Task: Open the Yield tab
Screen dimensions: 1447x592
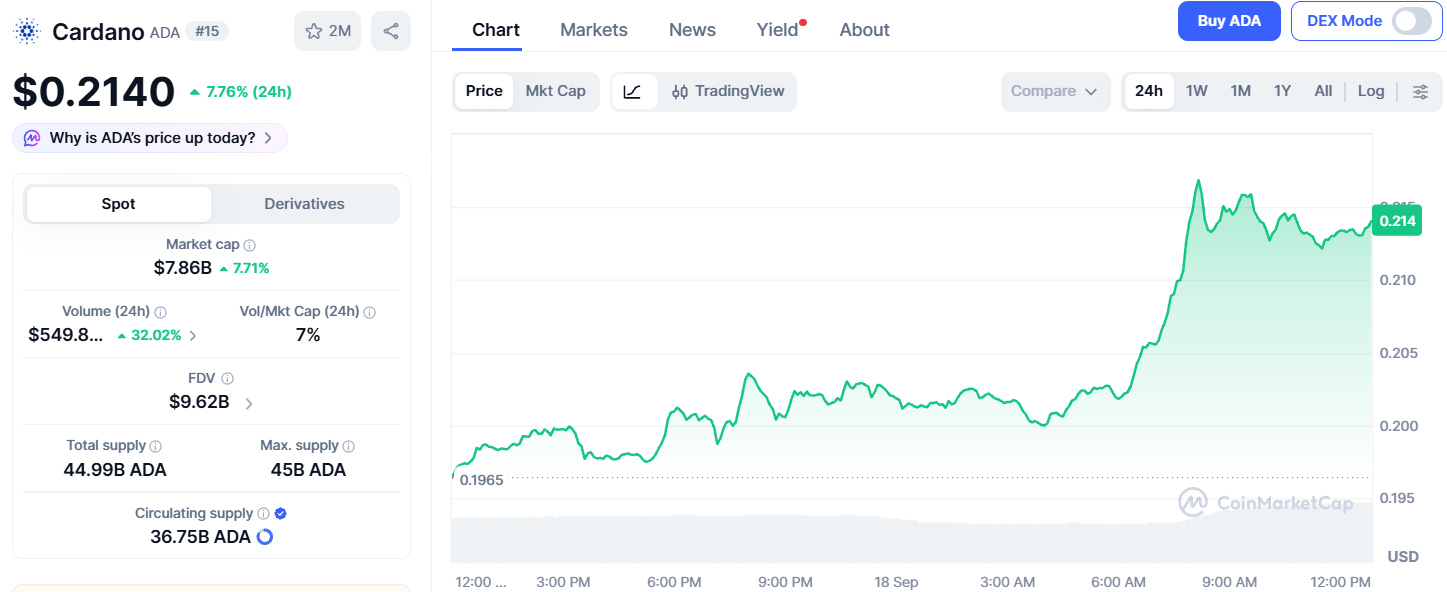Action: click(778, 30)
